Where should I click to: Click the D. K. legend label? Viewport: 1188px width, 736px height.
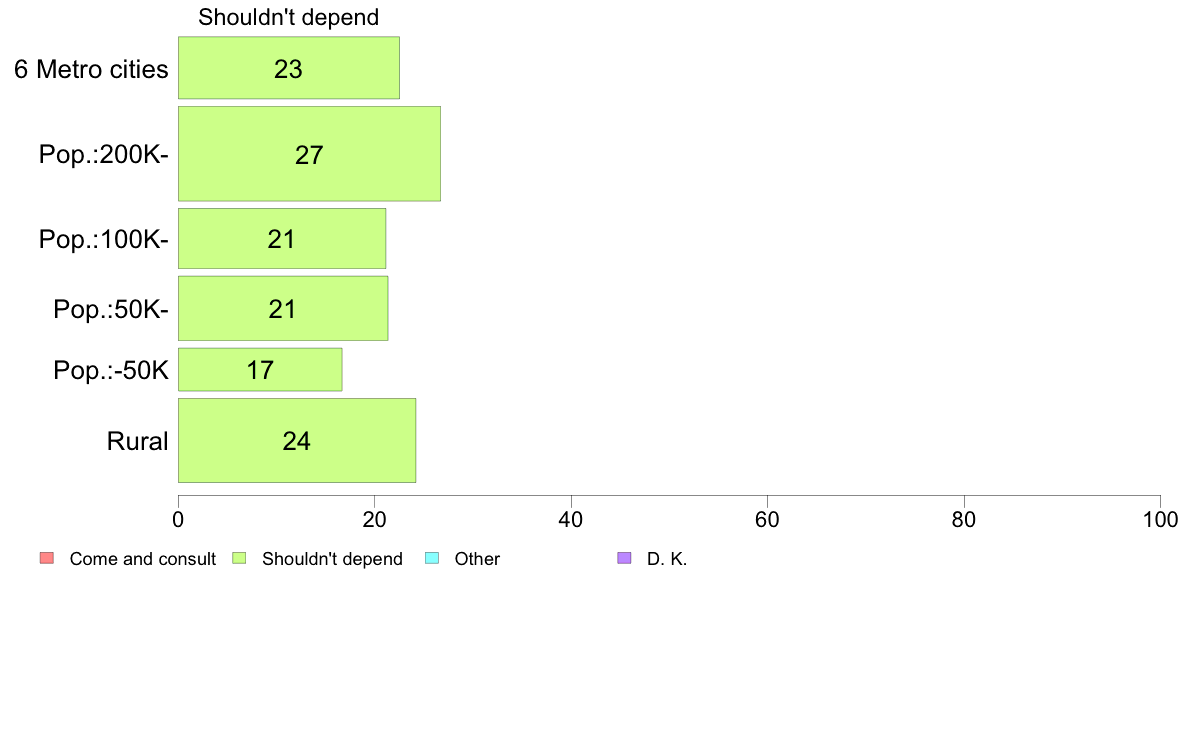(x=667, y=559)
